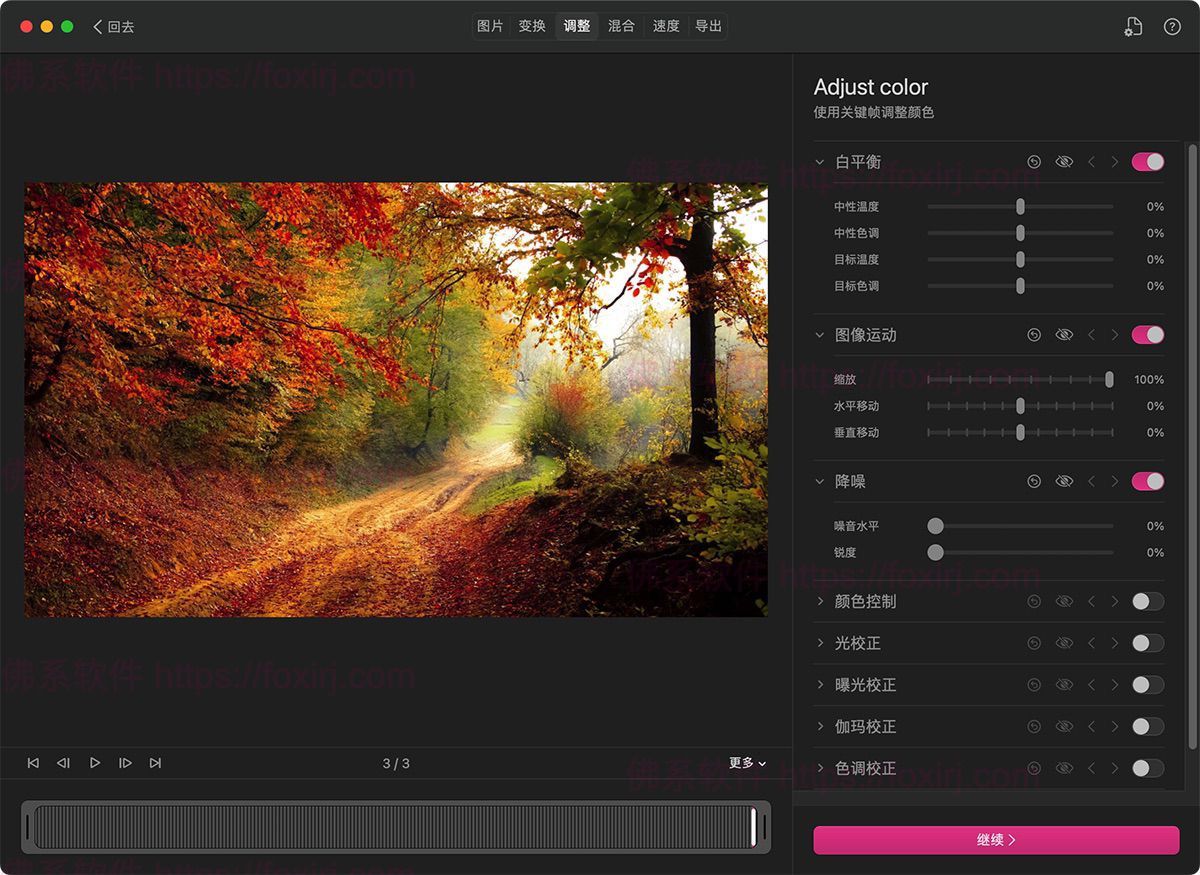Image resolution: width=1200 pixels, height=875 pixels.
Task: Turn off the 图像运动 toggle
Action: 1147,334
